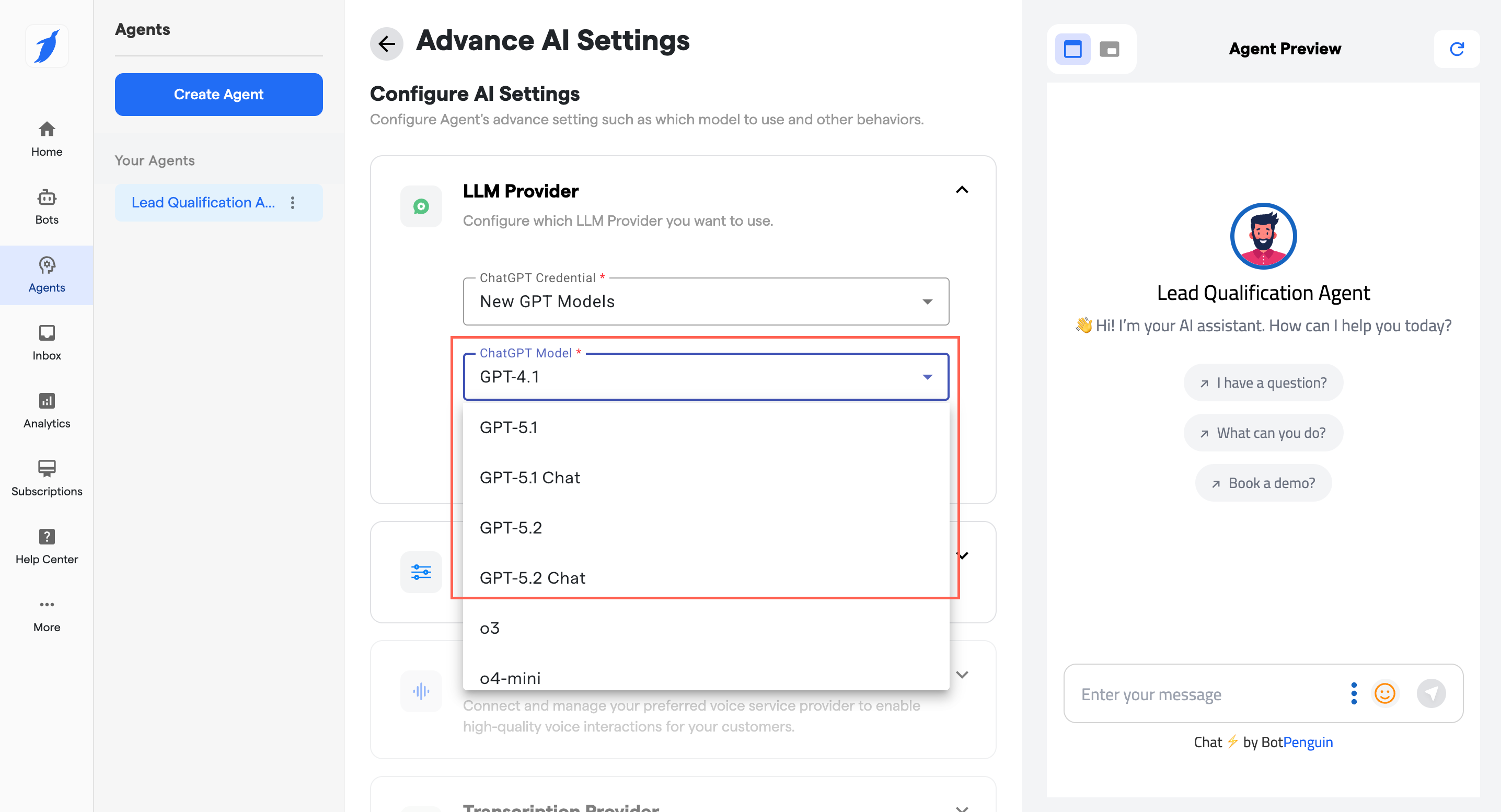Choose the o3 model option
Screen dimensions: 1501x812
tap(490, 628)
